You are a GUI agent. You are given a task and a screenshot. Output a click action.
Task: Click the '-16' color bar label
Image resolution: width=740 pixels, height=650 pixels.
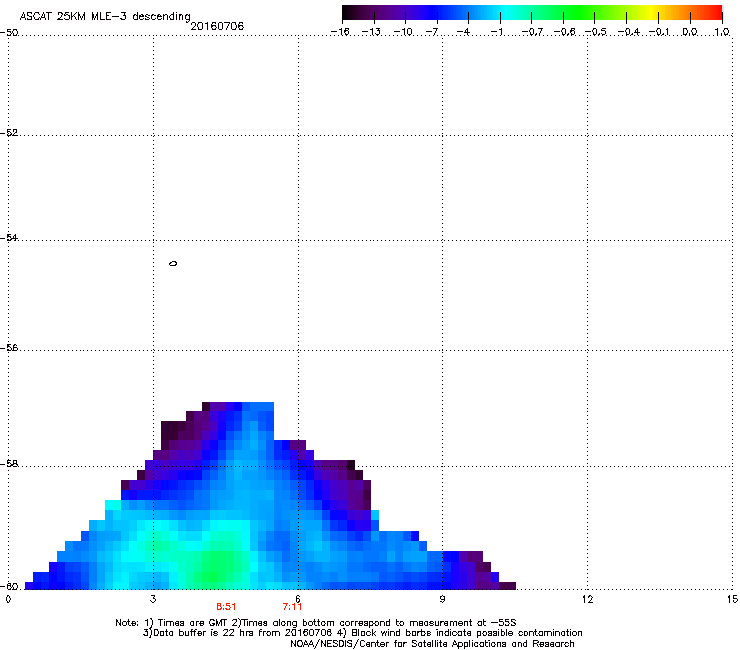pos(340,32)
